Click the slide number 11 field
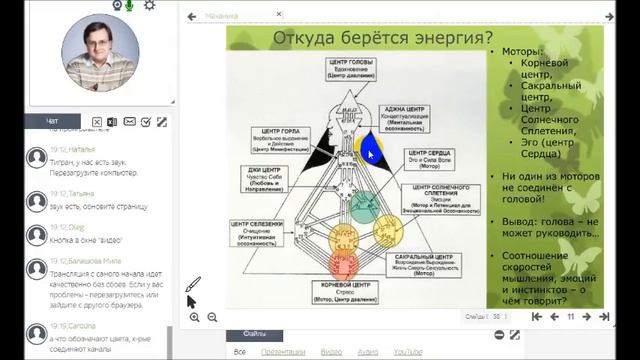Screen dimensions: 640x360 (x=571, y=317)
